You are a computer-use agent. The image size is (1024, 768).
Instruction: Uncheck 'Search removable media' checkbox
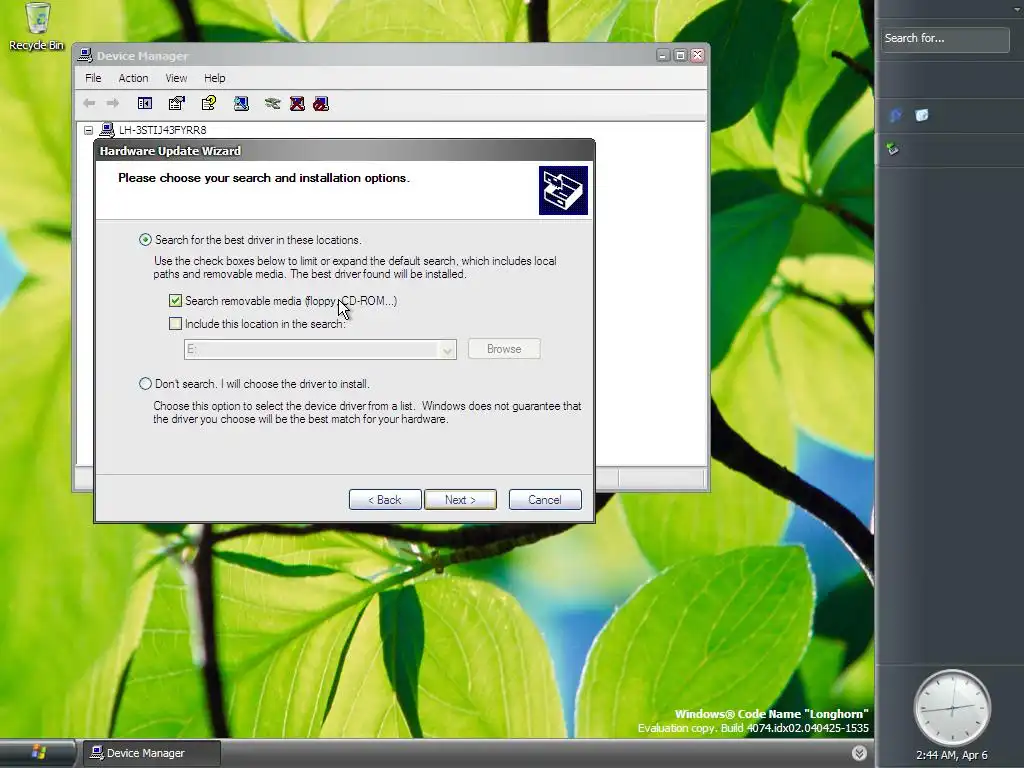point(175,300)
